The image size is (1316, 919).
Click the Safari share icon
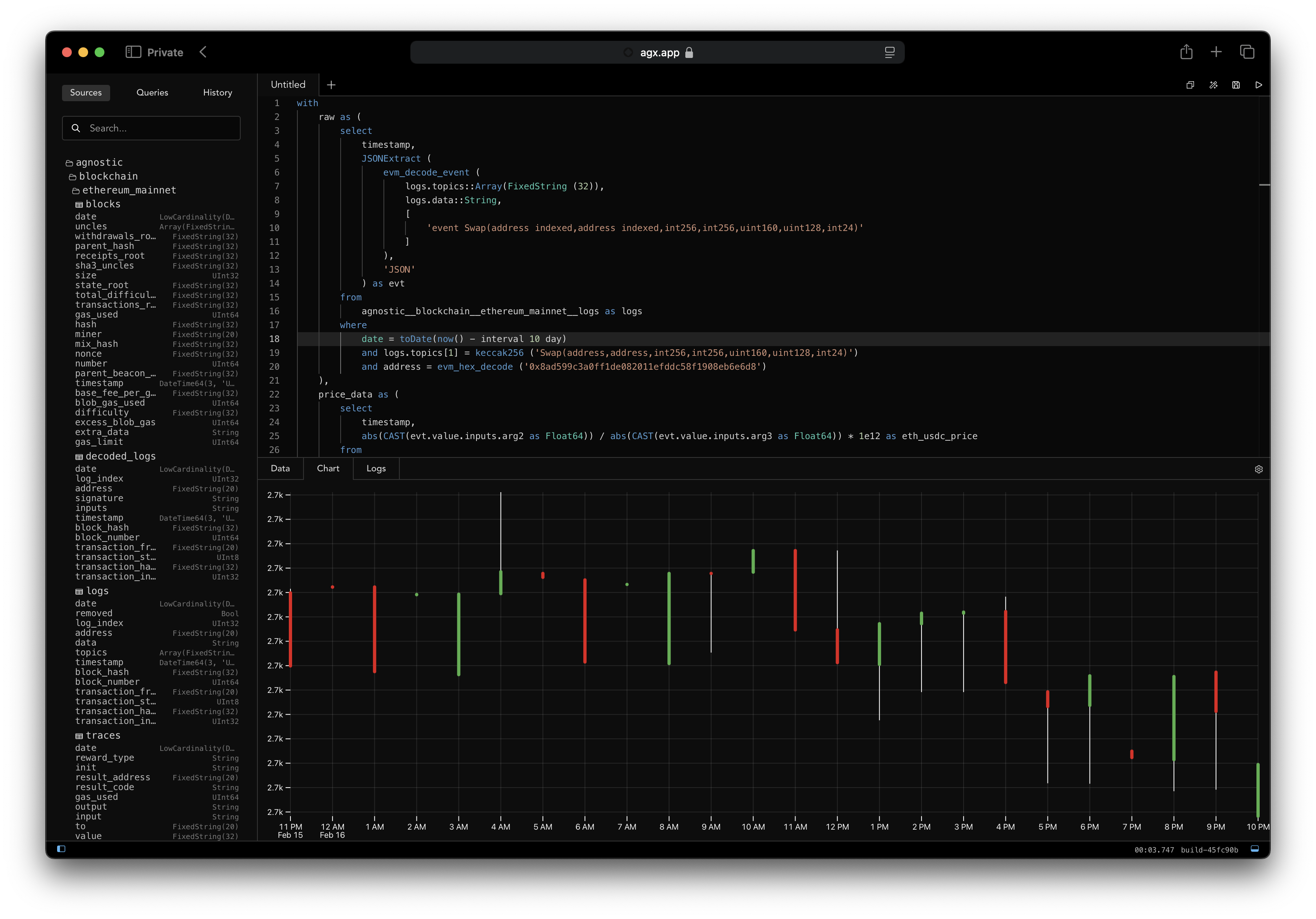(1186, 52)
